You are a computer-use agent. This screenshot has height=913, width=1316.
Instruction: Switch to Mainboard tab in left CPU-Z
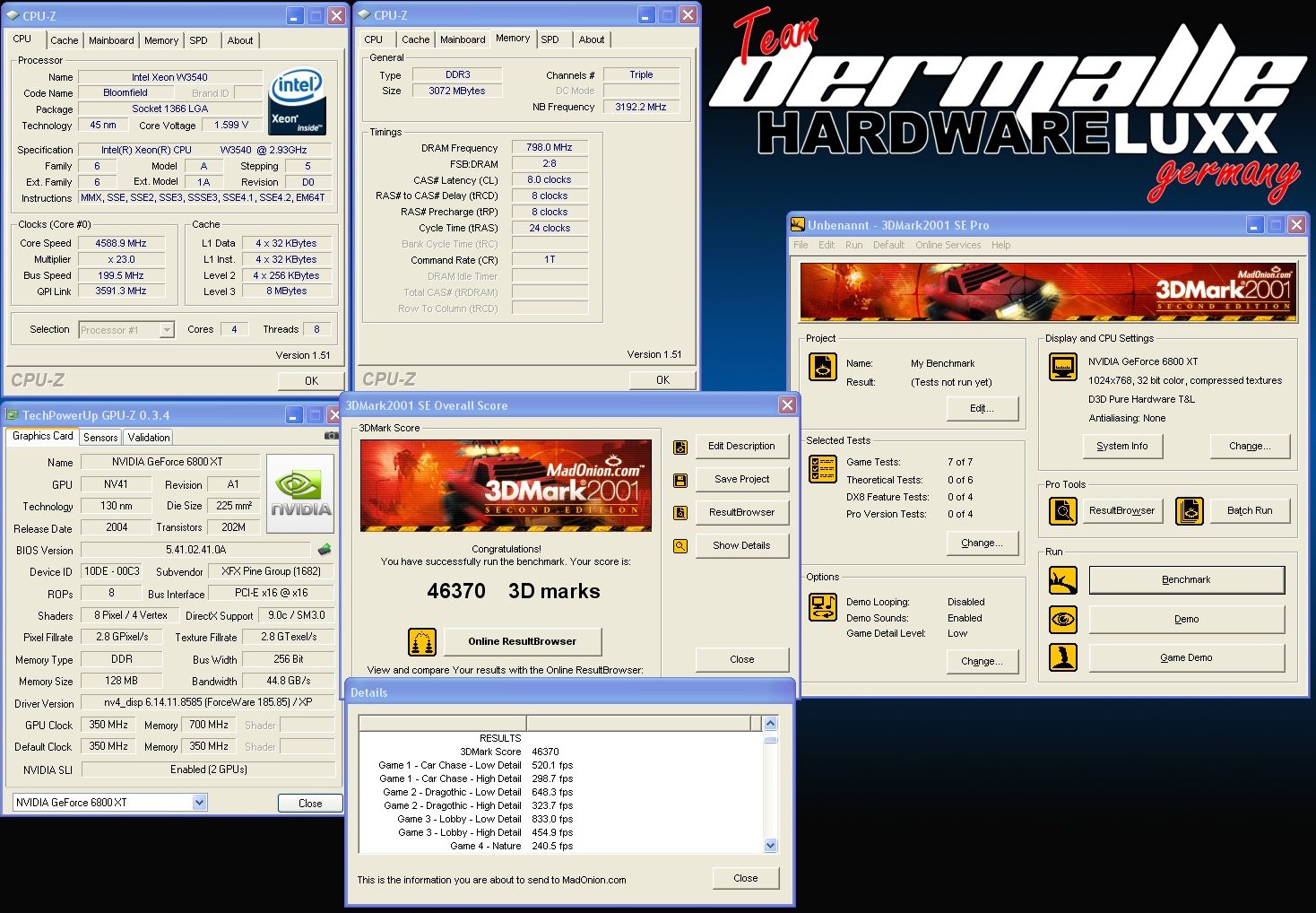(111, 40)
